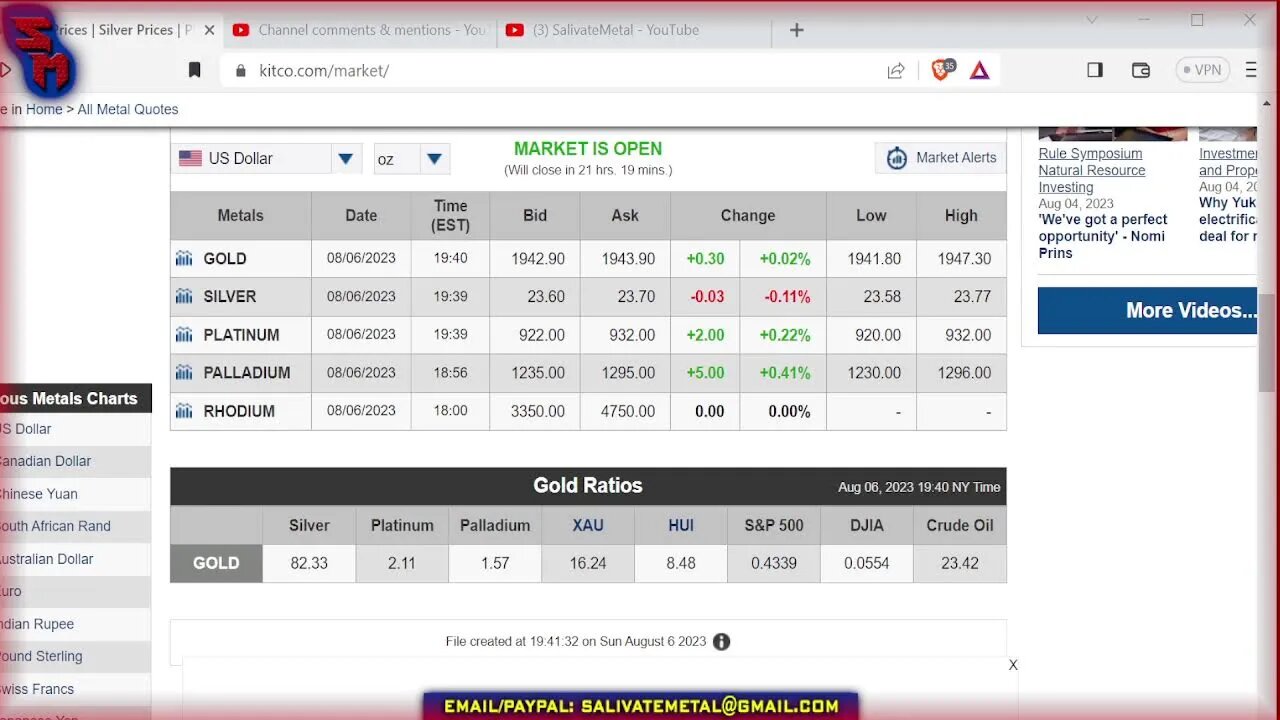Click the VPN button
This screenshot has width=1280, height=720.
[x=1202, y=70]
